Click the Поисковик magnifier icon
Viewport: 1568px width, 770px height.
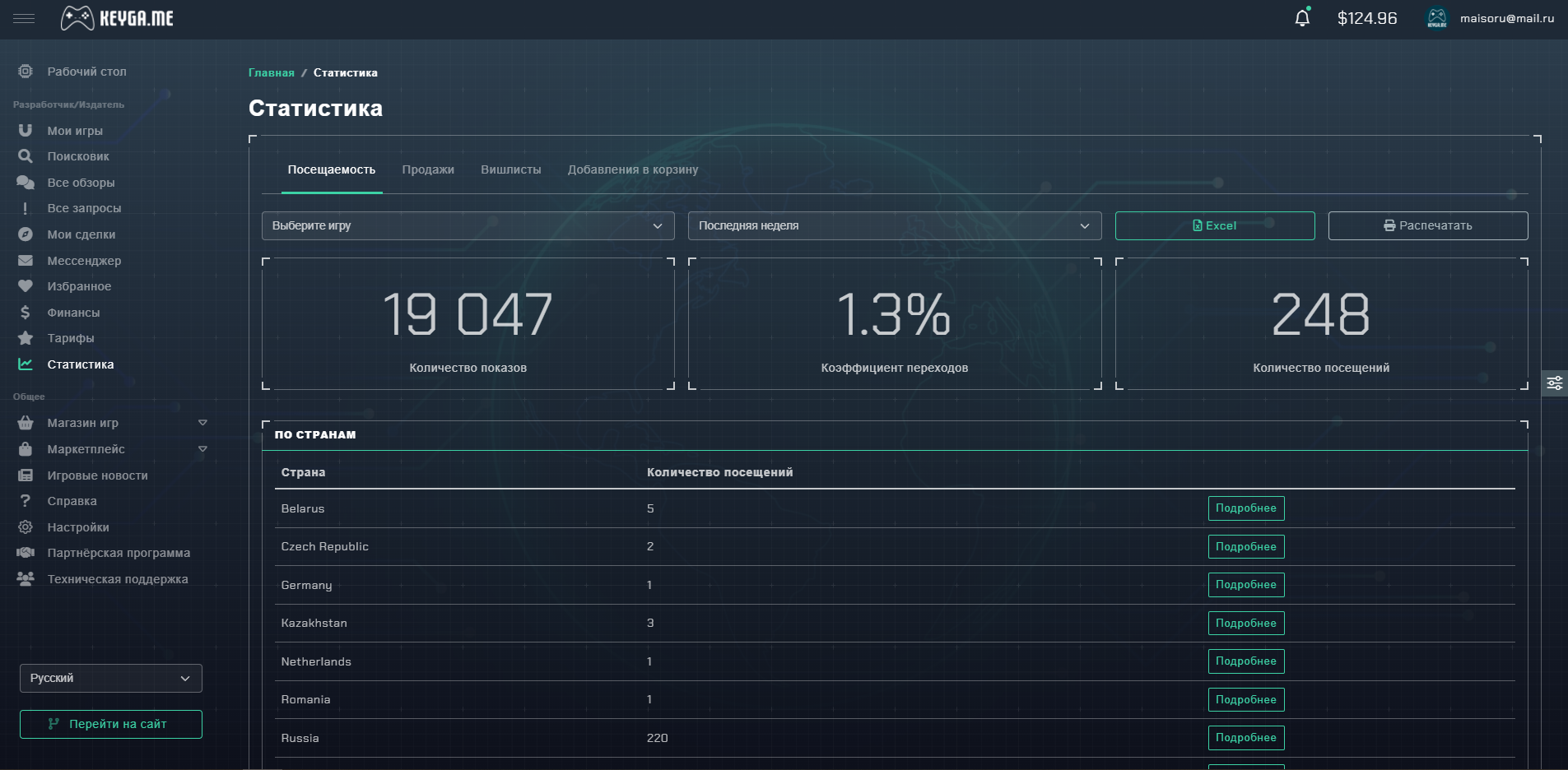point(26,156)
